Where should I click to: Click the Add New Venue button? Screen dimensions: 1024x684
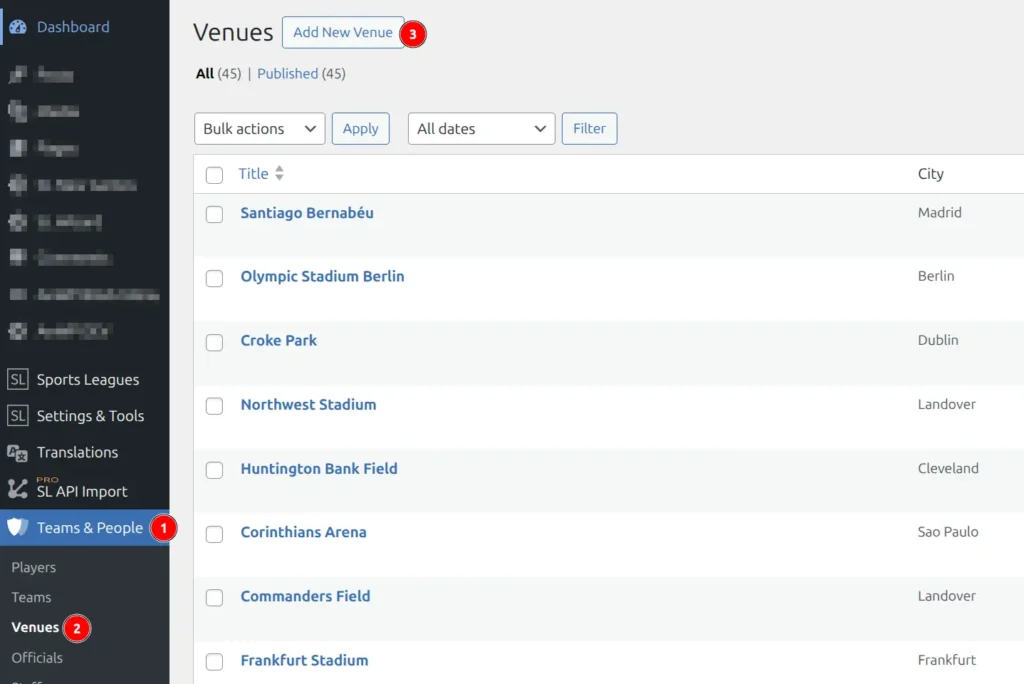pos(343,32)
